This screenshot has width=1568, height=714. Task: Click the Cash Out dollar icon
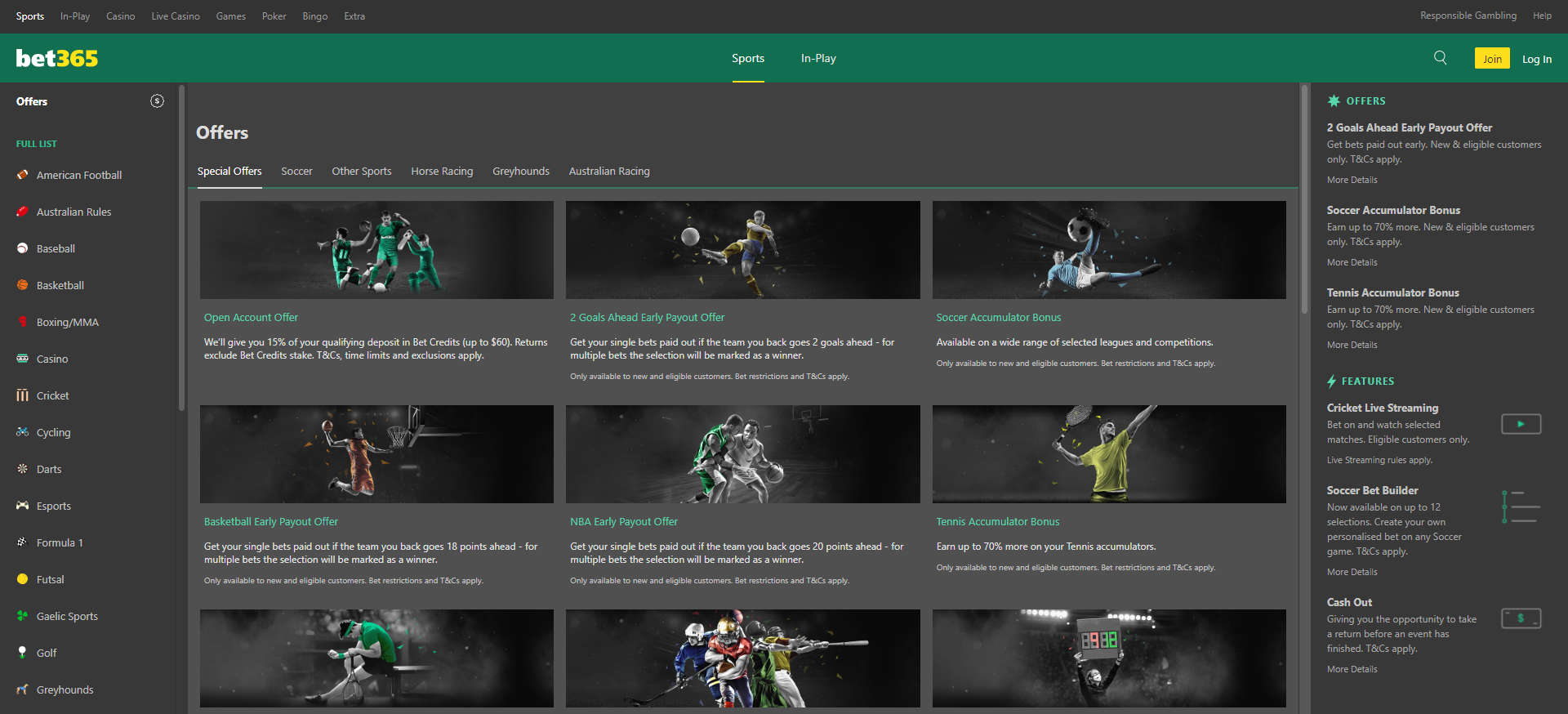(1521, 618)
